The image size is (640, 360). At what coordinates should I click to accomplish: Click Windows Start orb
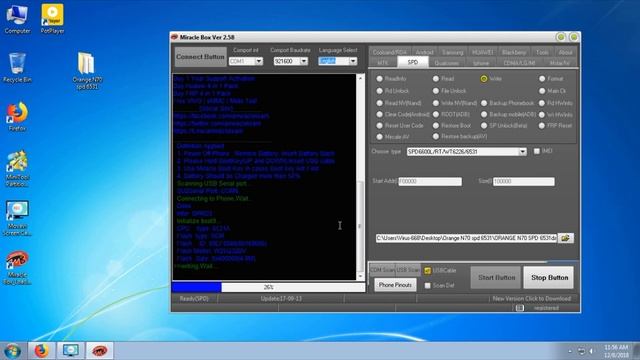pyautogui.click(x=12, y=351)
